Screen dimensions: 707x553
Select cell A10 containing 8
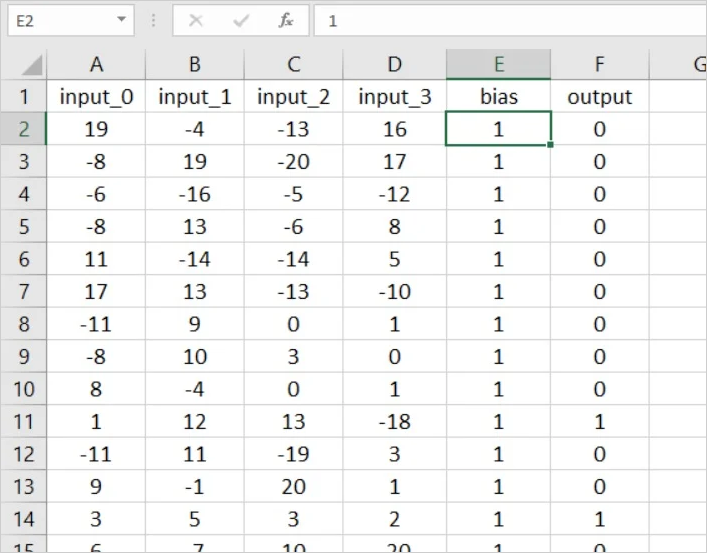pyautogui.click(x=96, y=389)
